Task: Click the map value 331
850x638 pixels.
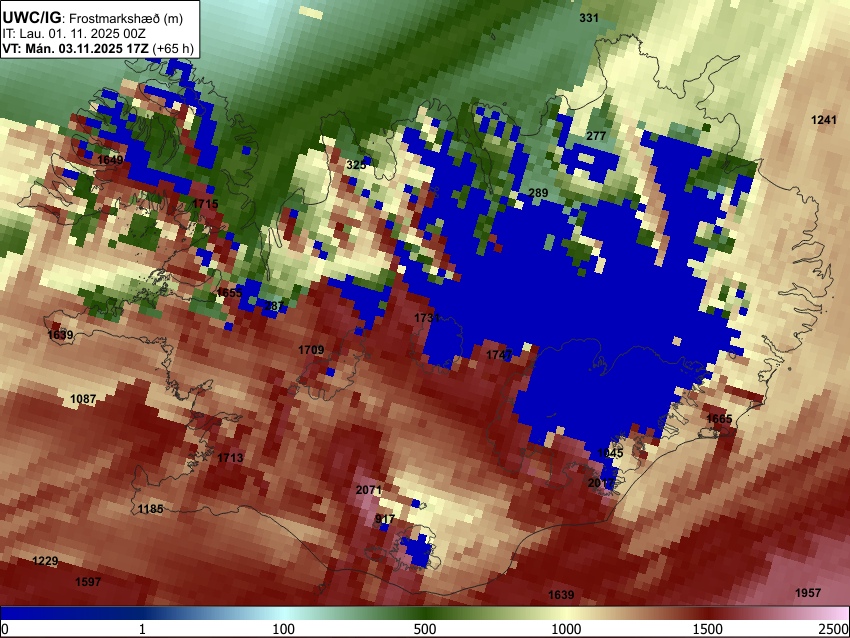Action: [589, 18]
